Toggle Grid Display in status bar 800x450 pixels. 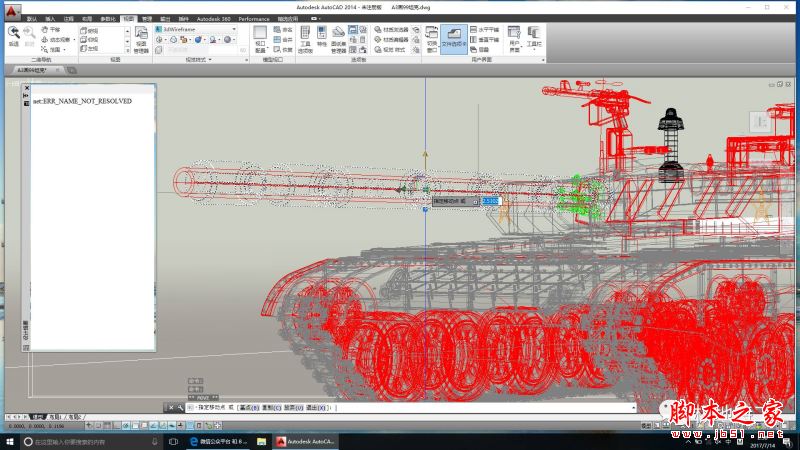tap(108, 426)
